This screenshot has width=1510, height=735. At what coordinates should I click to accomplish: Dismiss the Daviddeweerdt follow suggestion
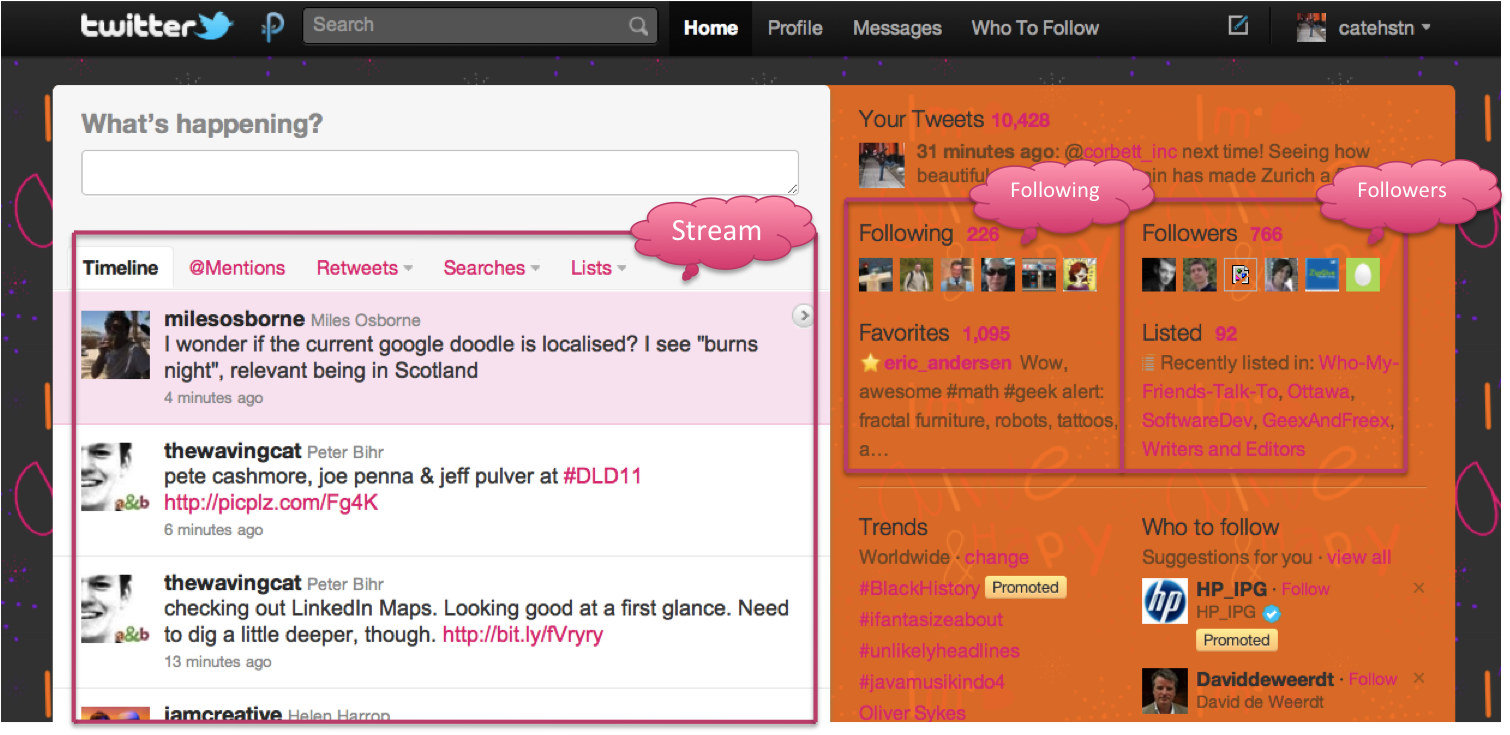coord(1418,678)
